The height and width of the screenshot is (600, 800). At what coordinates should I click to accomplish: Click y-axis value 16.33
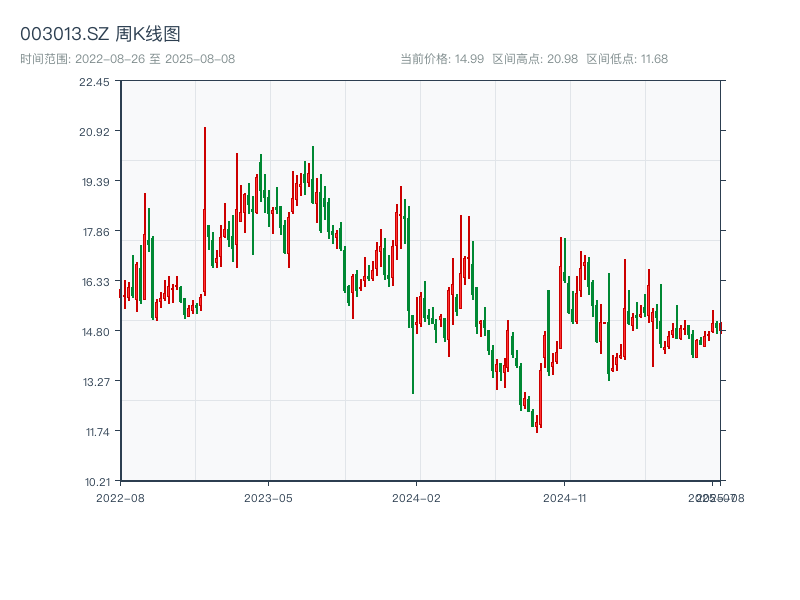click(95, 282)
